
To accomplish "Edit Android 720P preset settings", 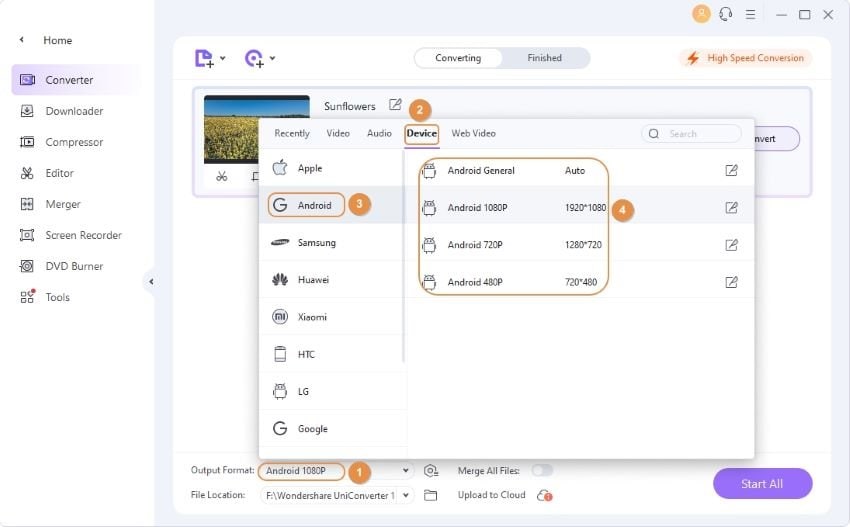I will tap(731, 245).
